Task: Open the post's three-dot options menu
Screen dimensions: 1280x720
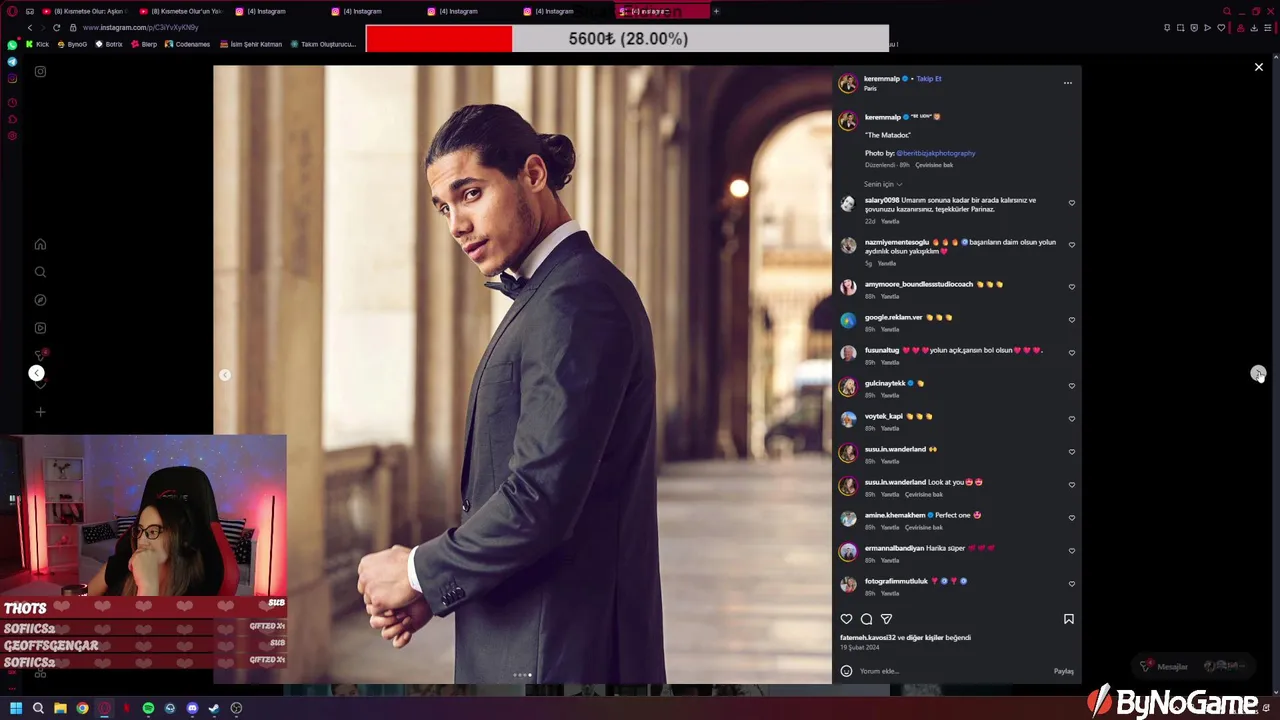Action: point(1068,83)
